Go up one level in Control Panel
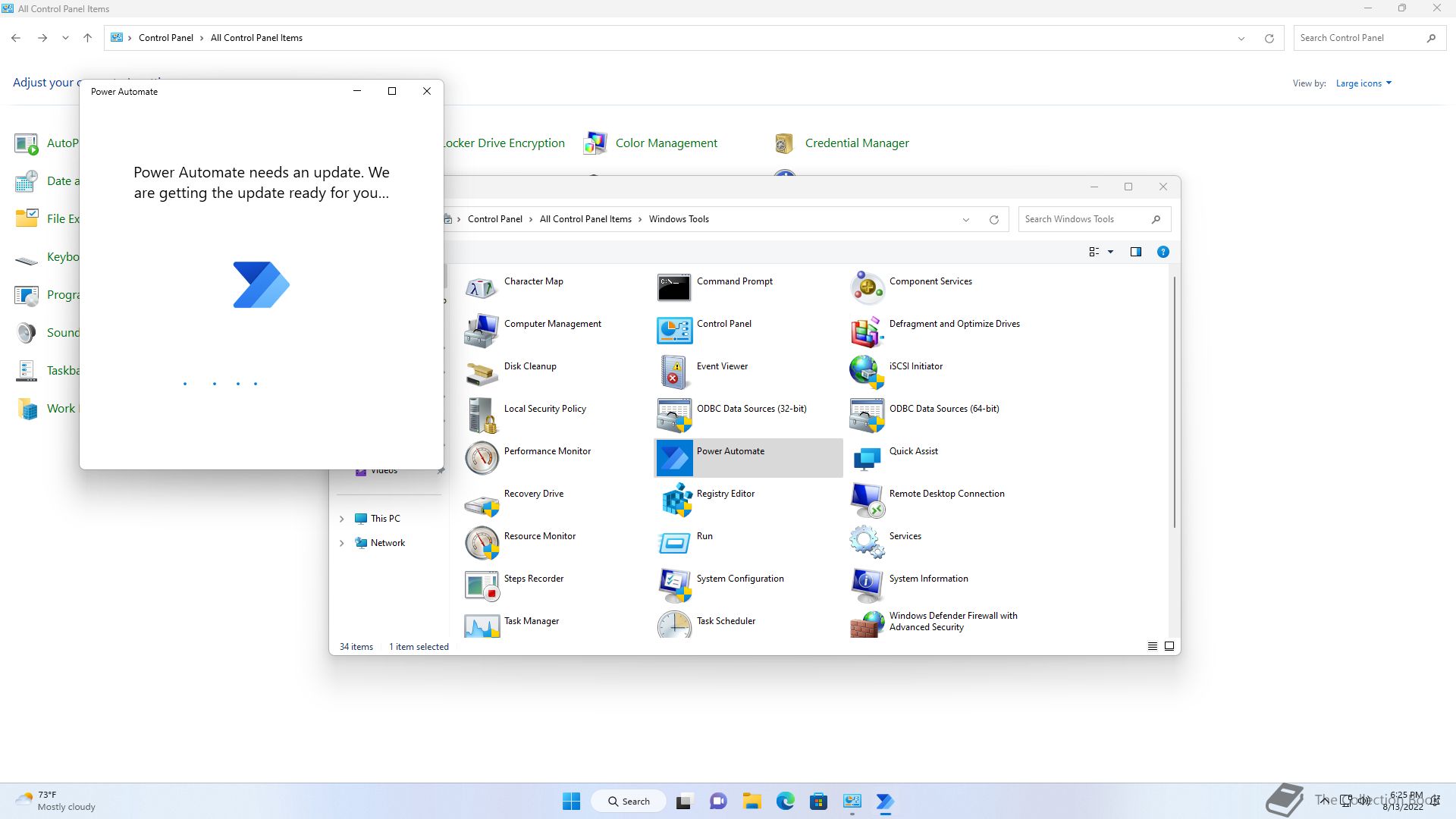This screenshot has width=1456, height=819. pyautogui.click(x=88, y=38)
